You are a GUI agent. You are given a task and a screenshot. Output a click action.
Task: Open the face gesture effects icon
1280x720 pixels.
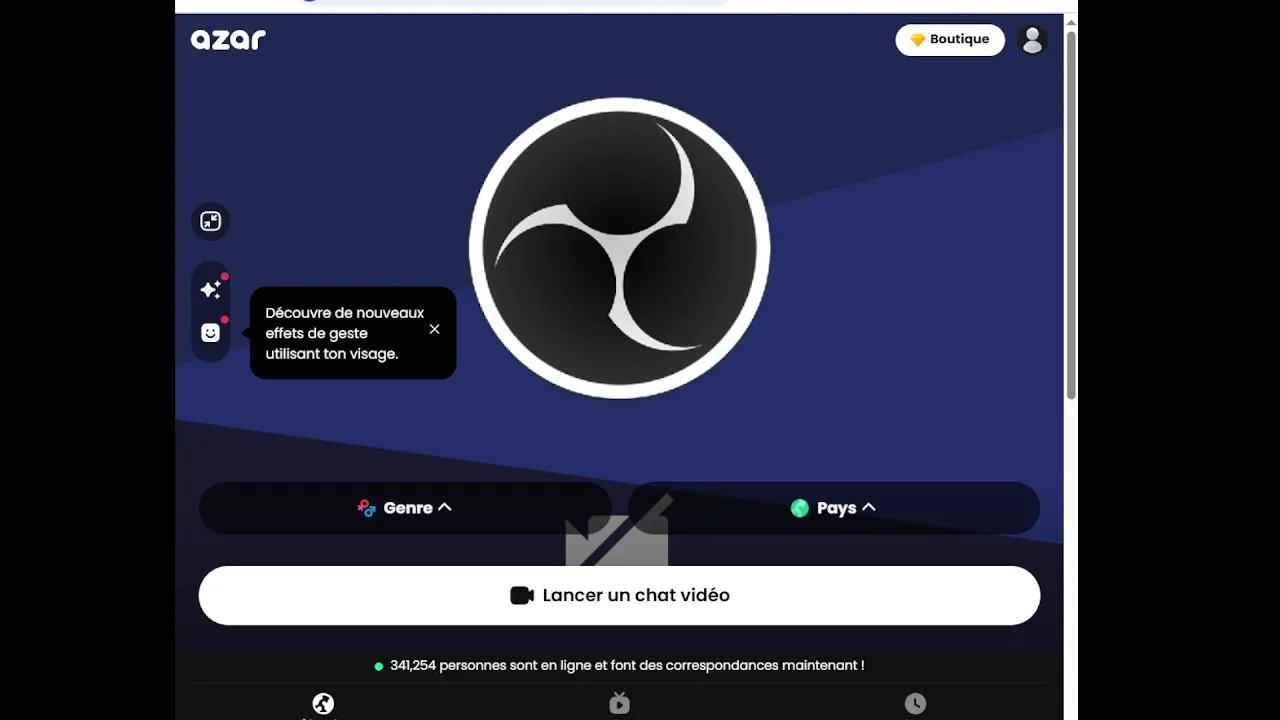pyautogui.click(x=210, y=333)
